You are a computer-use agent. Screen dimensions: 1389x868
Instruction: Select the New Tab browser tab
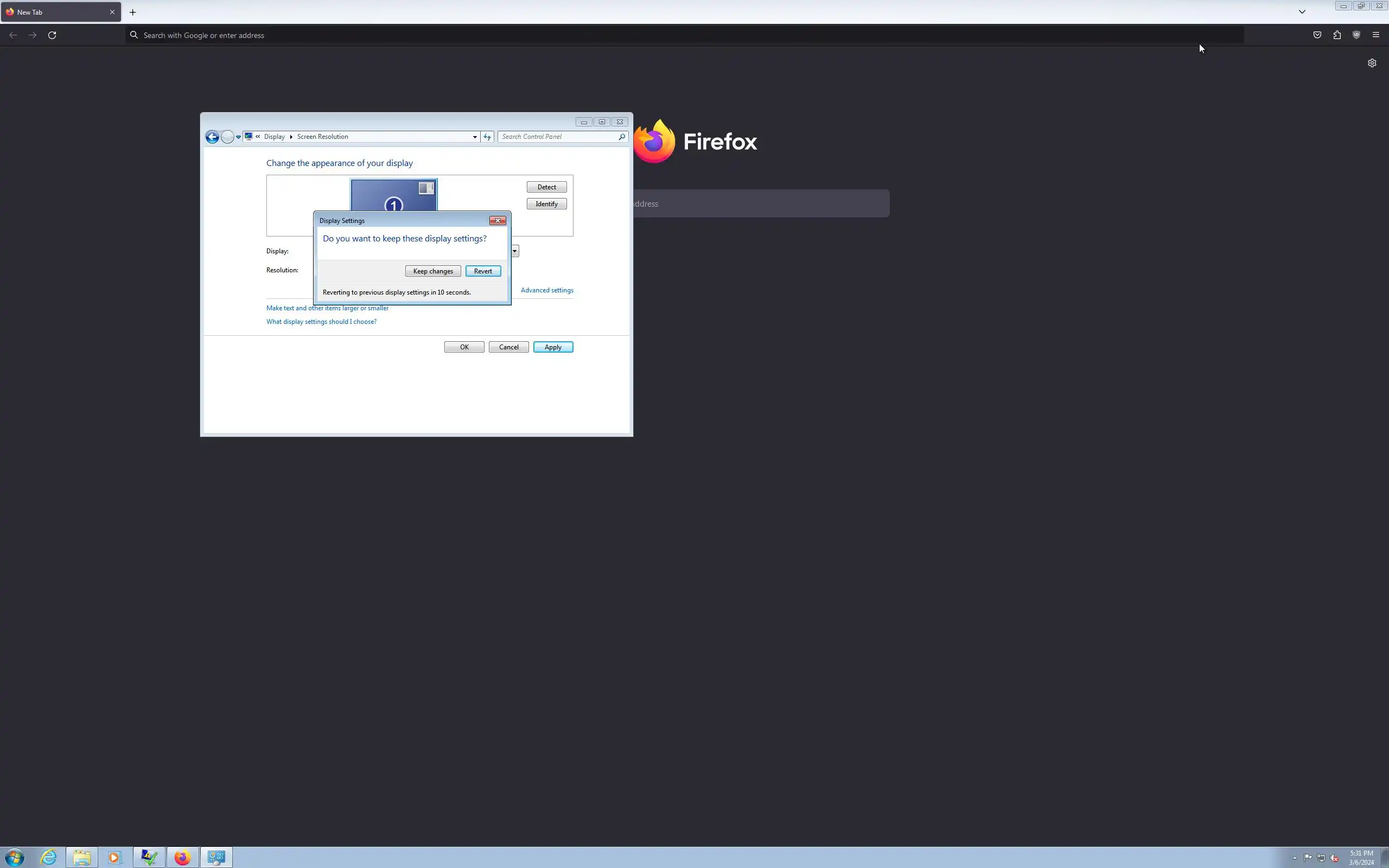click(x=58, y=12)
